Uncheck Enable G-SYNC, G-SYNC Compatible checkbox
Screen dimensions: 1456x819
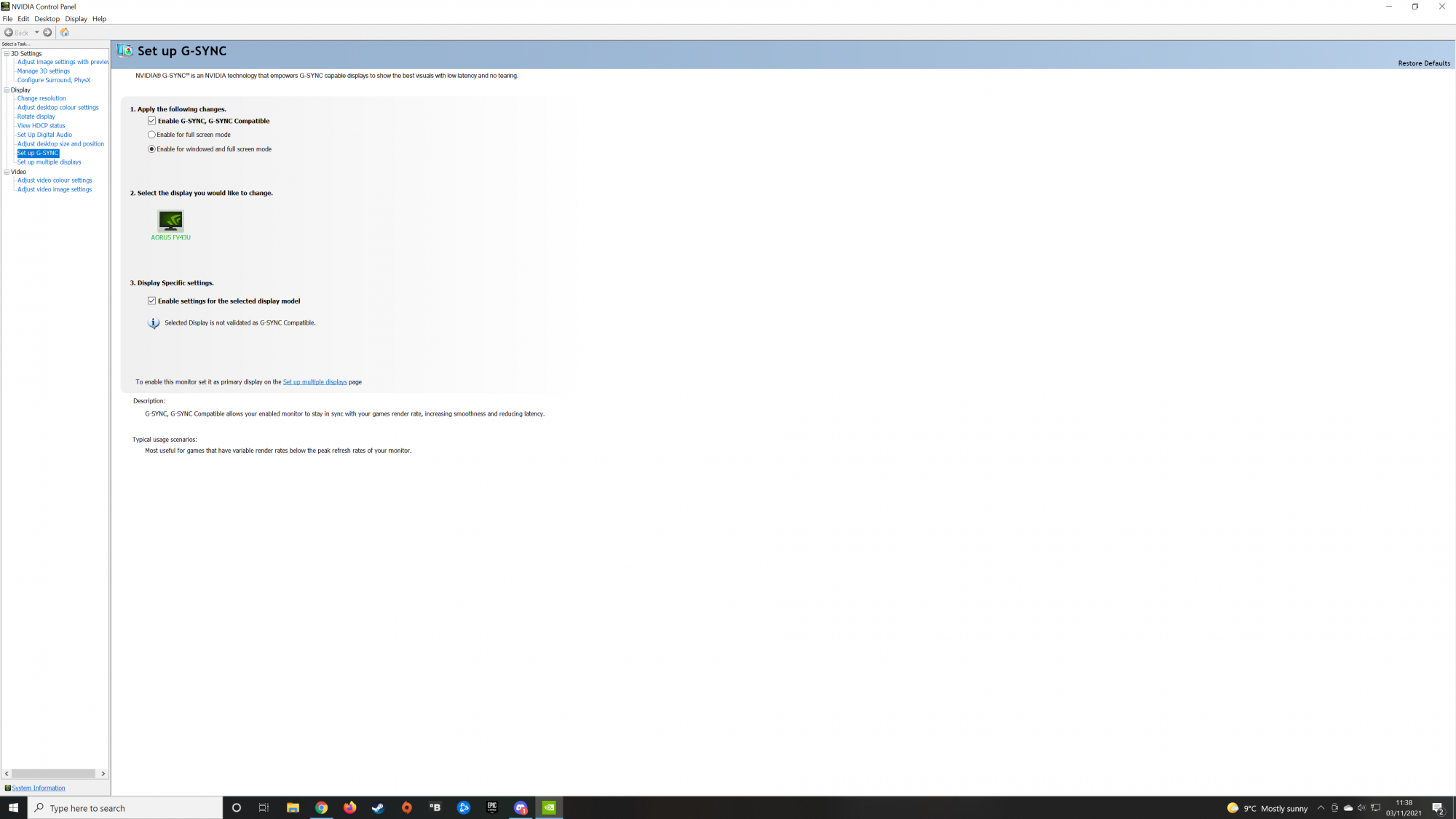pyautogui.click(x=151, y=121)
